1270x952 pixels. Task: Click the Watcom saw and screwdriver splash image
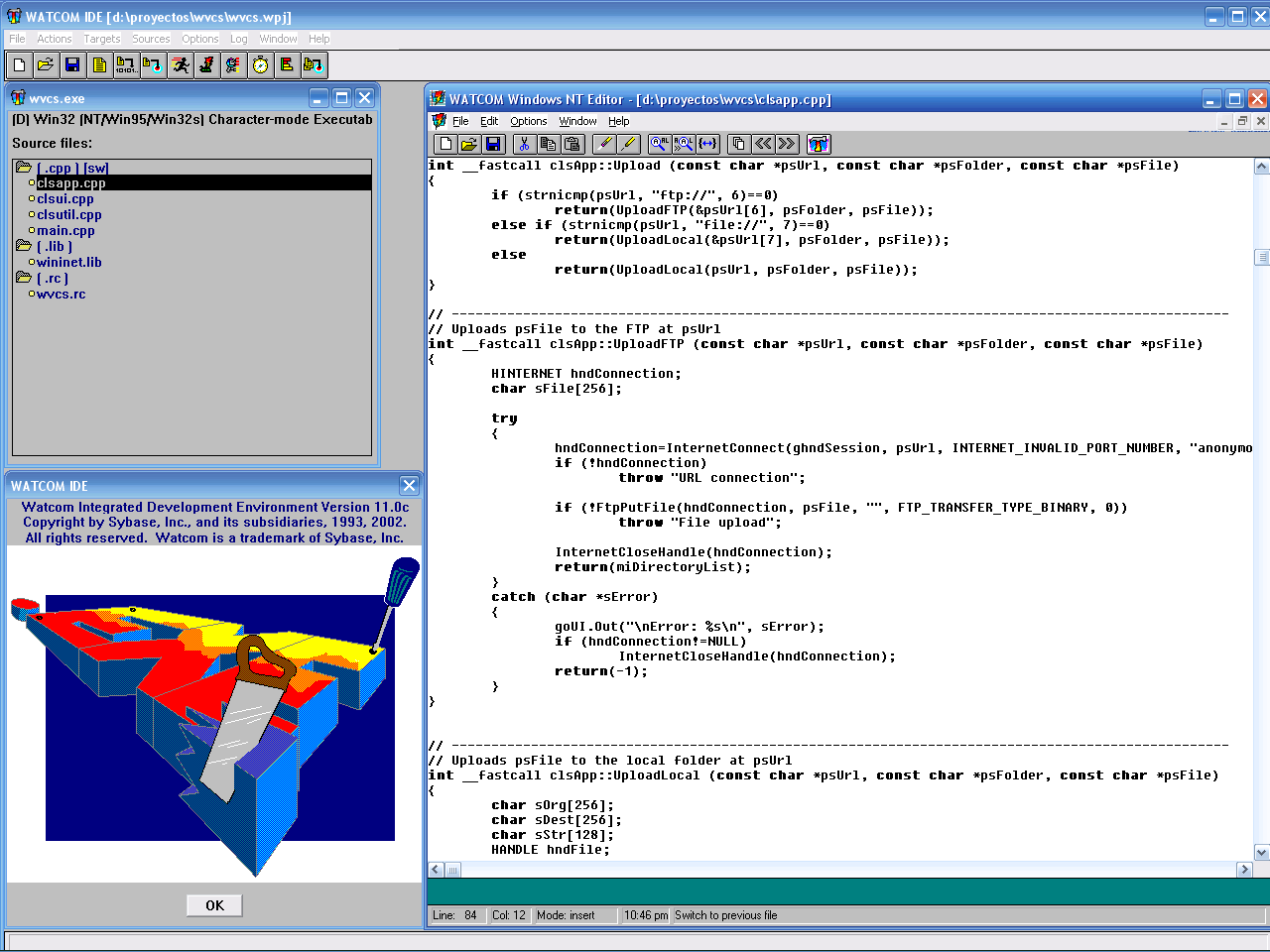pyautogui.click(x=215, y=714)
